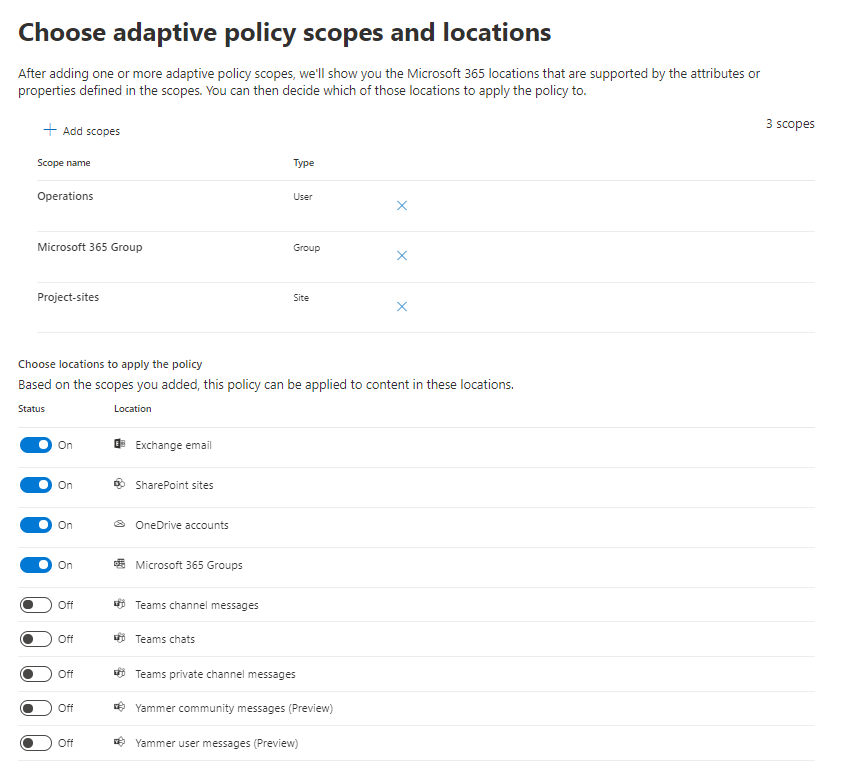868x783 pixels.
Task: Remove the Microsoft 365 Group scope
Action: click(402, 256)
